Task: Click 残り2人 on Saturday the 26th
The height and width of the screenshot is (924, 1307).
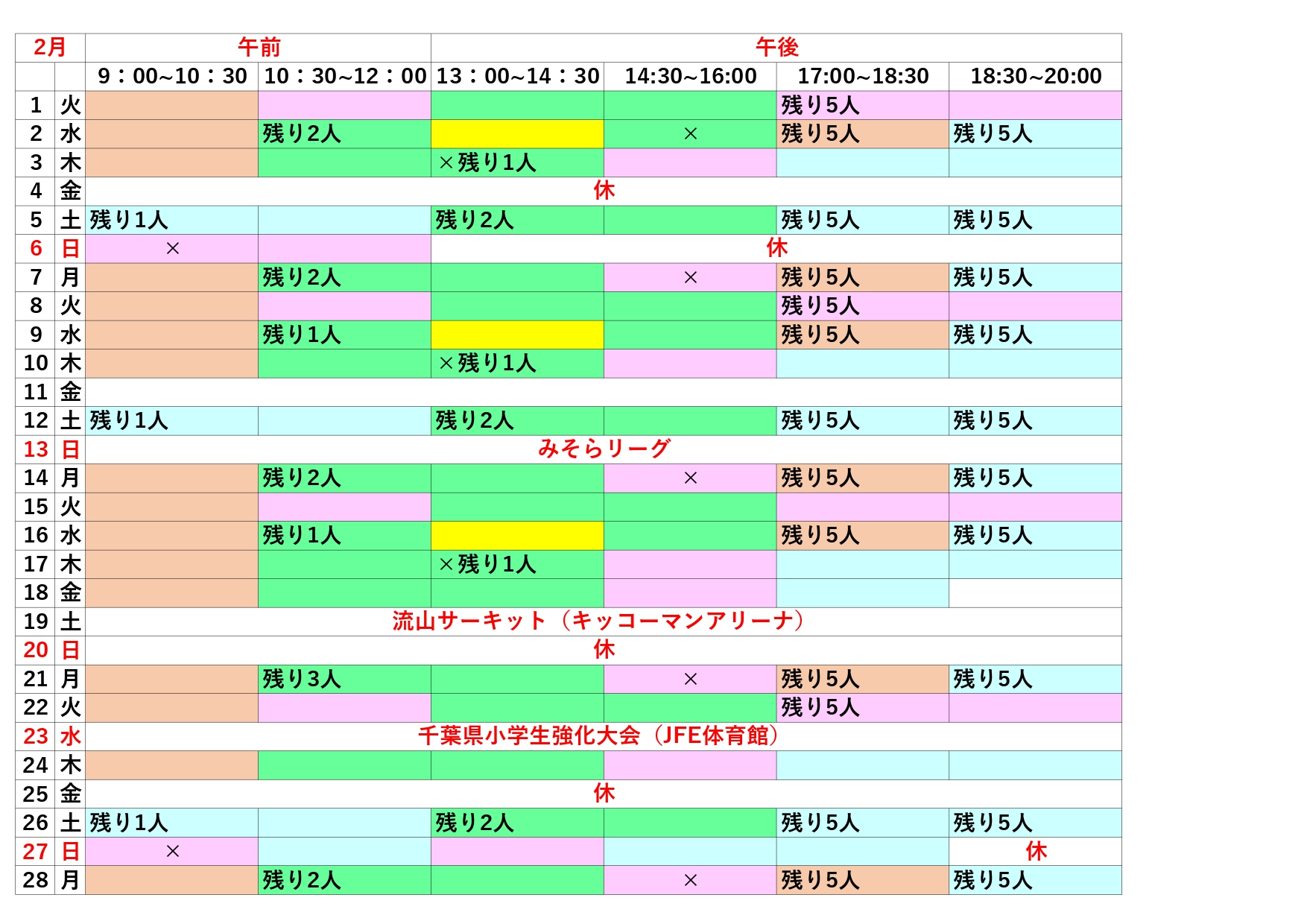Action: coord(475,823)
